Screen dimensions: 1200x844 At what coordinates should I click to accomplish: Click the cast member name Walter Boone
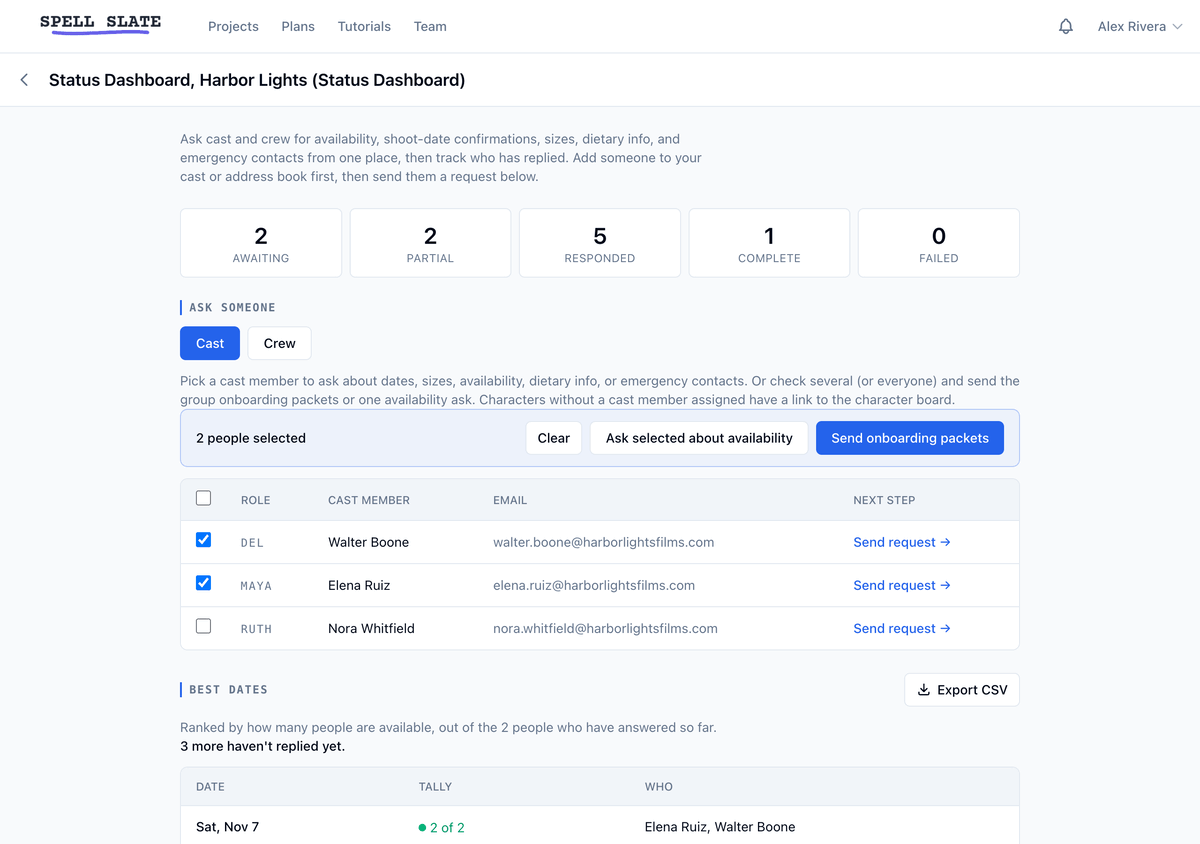[x=368, y=542]
